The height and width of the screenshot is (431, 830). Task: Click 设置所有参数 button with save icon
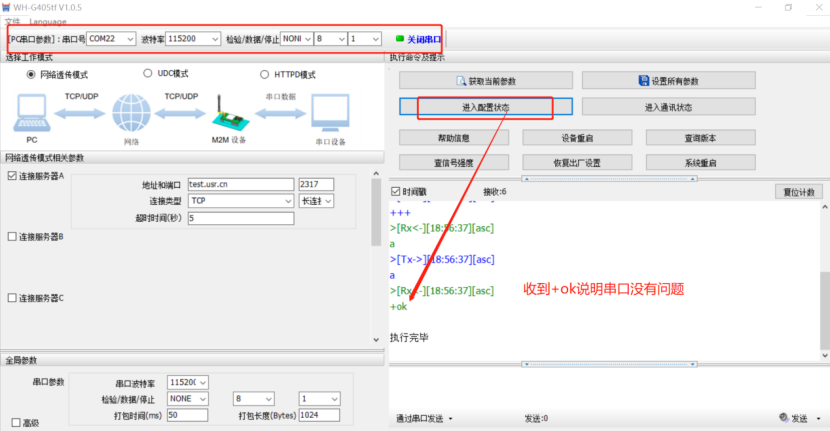[668, 81]
